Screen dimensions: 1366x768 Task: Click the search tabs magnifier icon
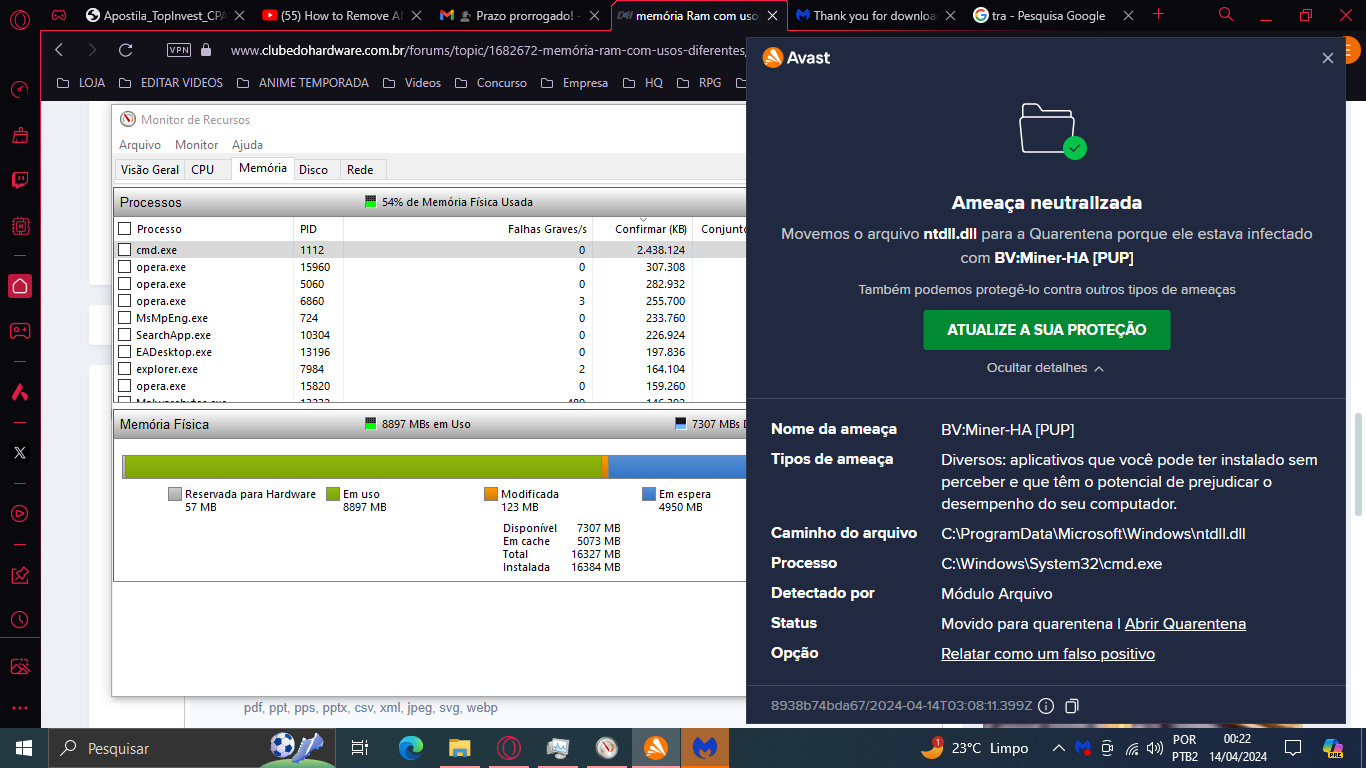(1226, 14)
